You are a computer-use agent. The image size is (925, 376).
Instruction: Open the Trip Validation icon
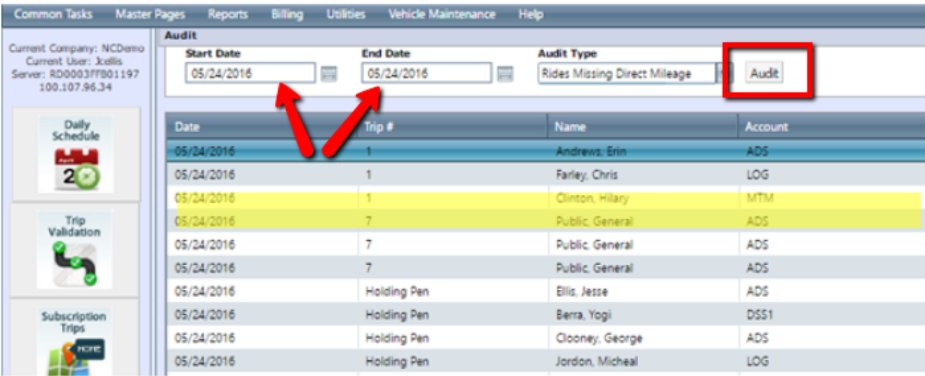74,250
